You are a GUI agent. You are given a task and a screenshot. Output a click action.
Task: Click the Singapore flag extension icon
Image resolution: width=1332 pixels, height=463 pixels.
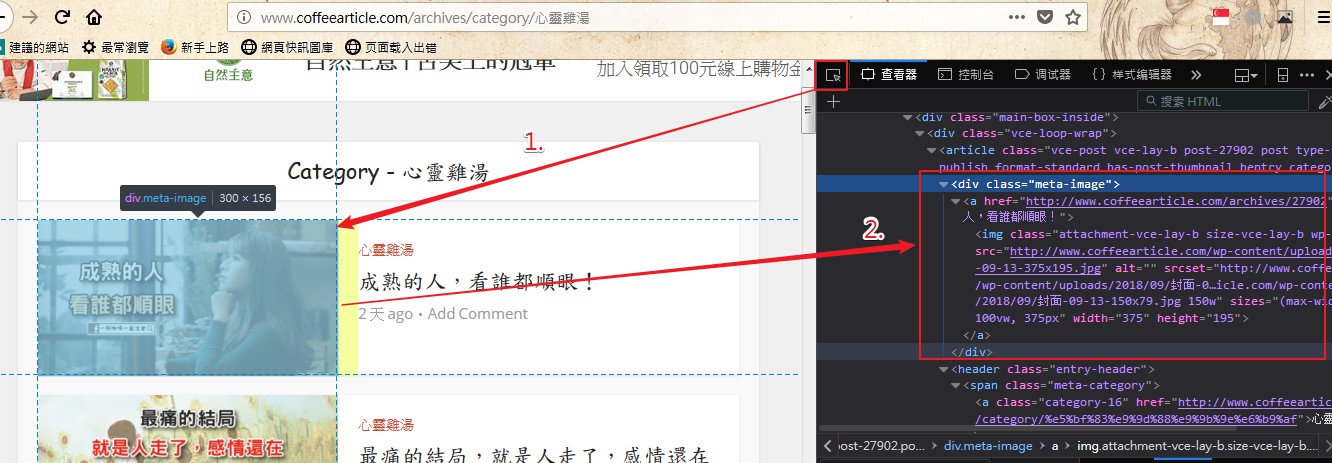point(1221,16)
